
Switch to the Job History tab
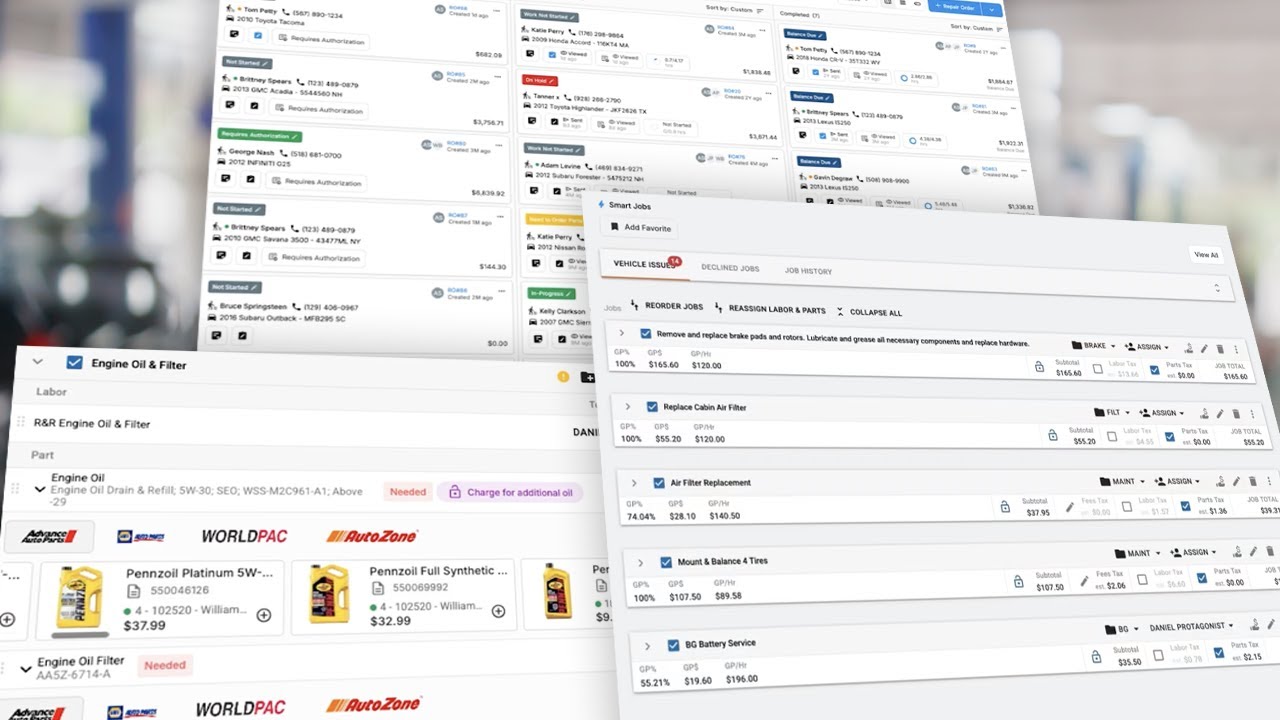coord(808,271)
